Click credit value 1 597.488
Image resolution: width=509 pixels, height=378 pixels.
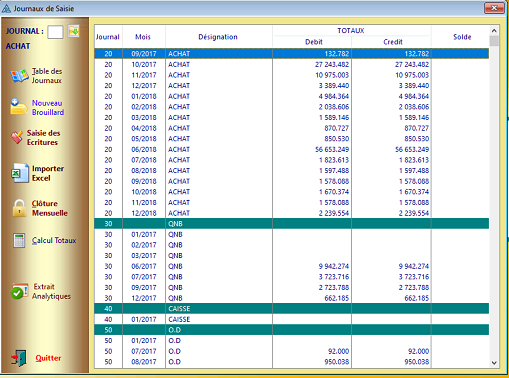413,171
